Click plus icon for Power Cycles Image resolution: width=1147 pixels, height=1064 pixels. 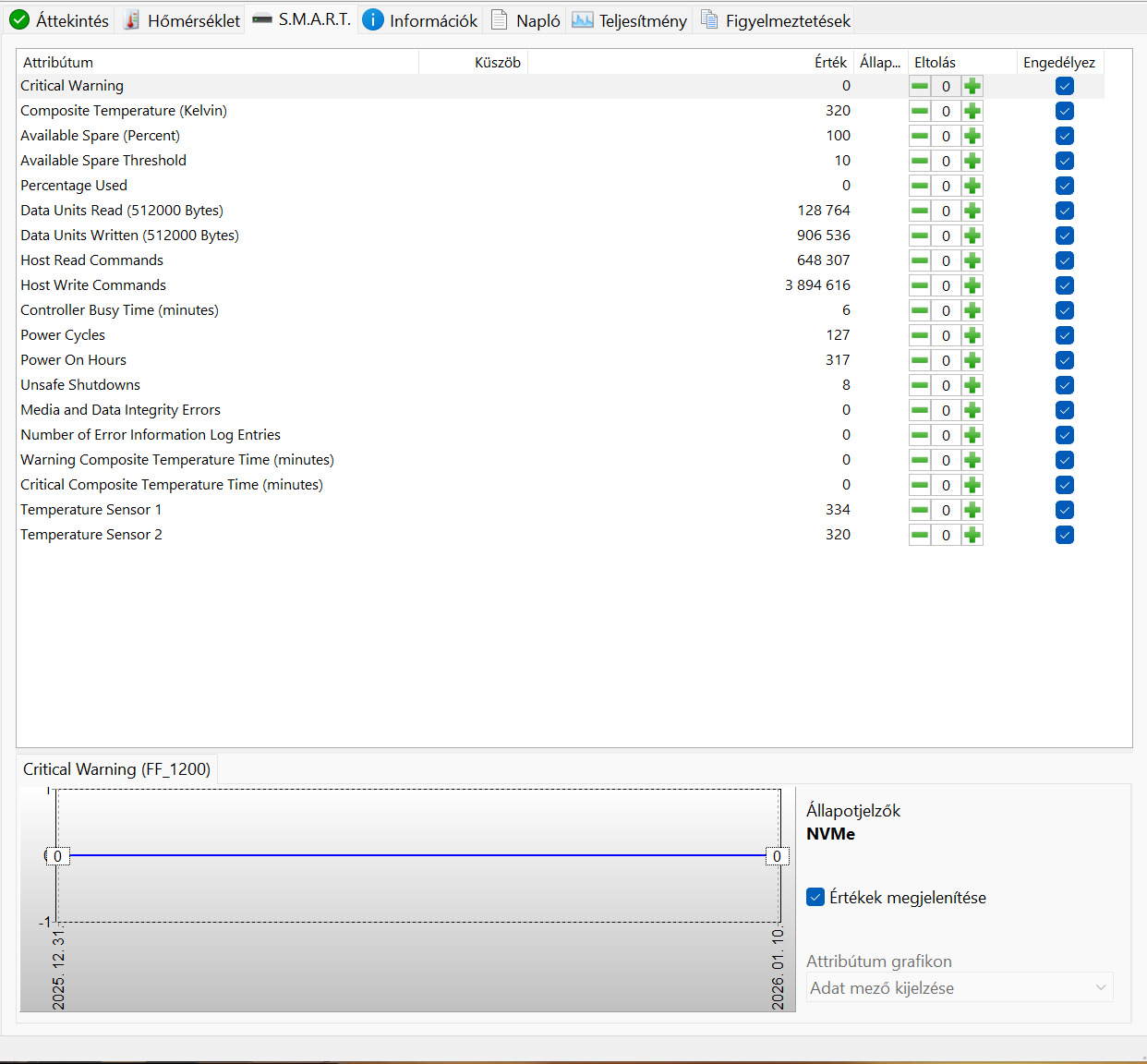pos(972,335)
